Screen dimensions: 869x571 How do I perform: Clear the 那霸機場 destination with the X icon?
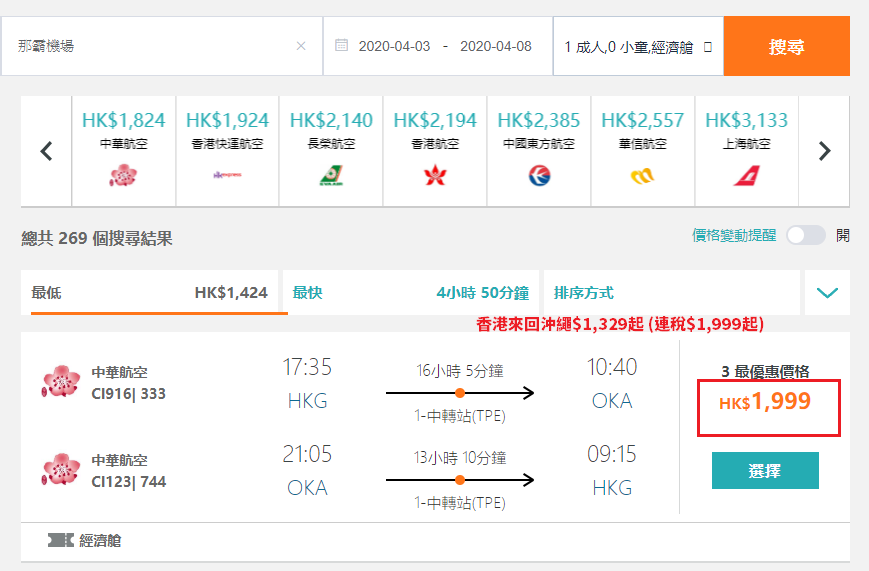pyautogui.click(x=301, y=46)
